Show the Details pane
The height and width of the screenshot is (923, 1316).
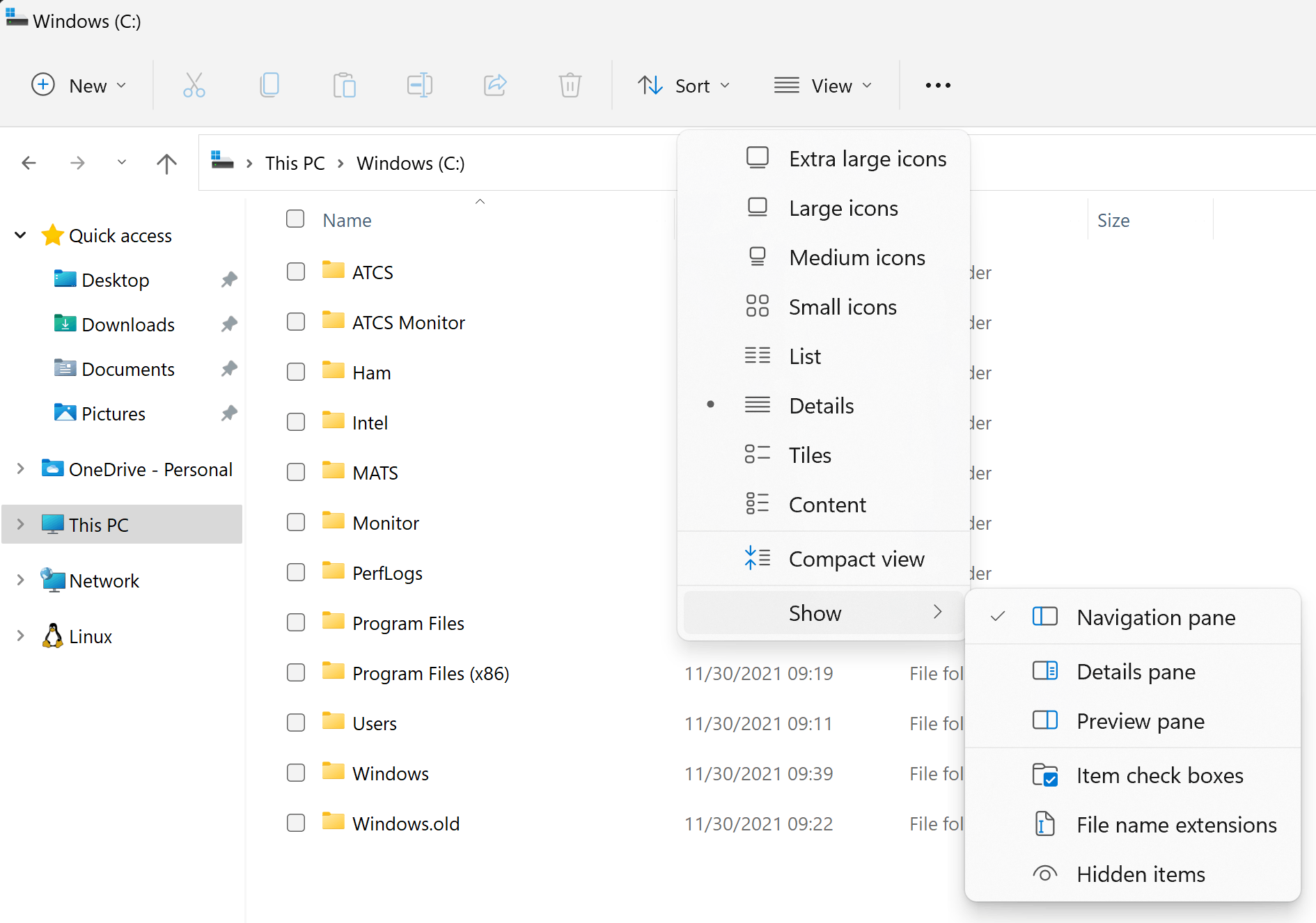pyautogui.click(x=1133, y=672)
